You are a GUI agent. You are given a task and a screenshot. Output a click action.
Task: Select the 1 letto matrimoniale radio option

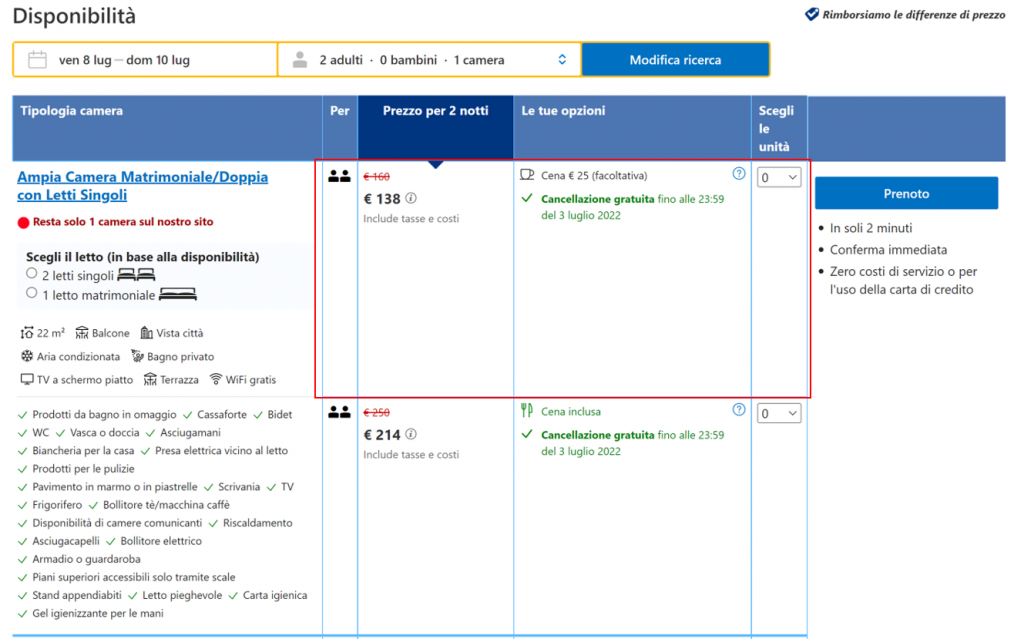tap(32, 294)
